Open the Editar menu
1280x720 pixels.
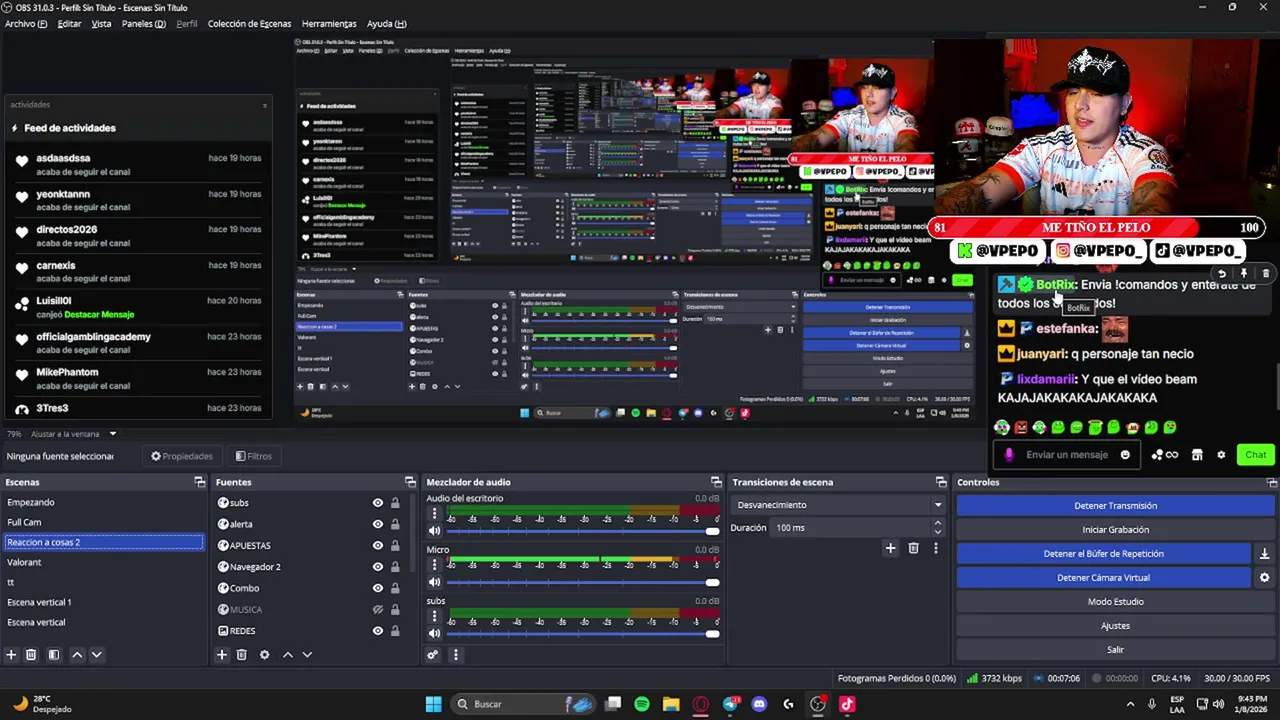[69, 23]
